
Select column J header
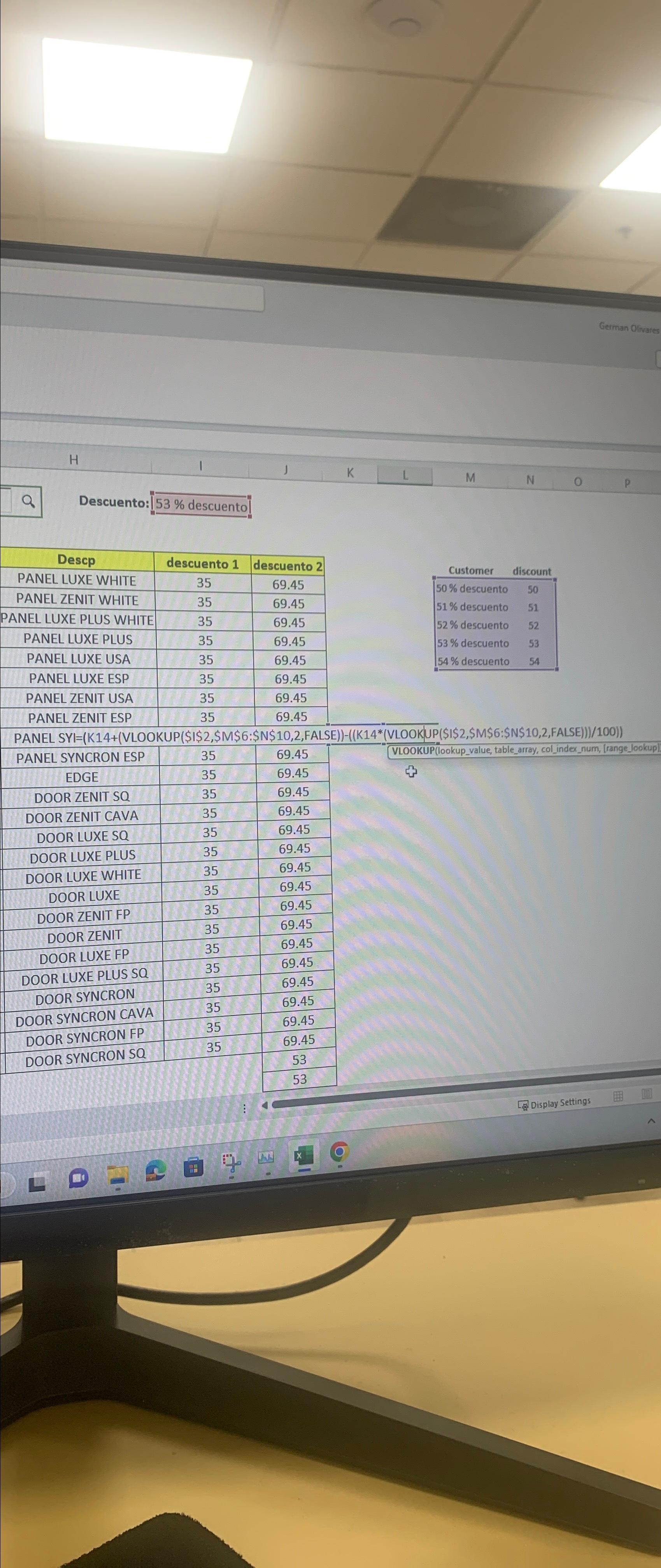click(x=286, y=469)
